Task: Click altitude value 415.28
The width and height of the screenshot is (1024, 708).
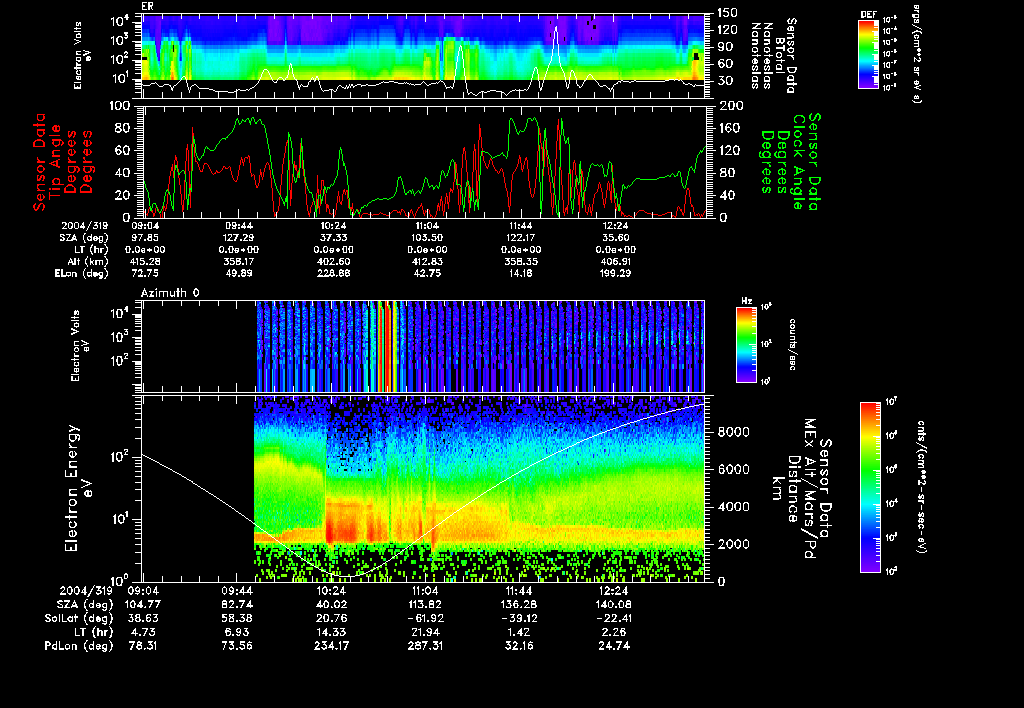Action: tap(145, 261)
